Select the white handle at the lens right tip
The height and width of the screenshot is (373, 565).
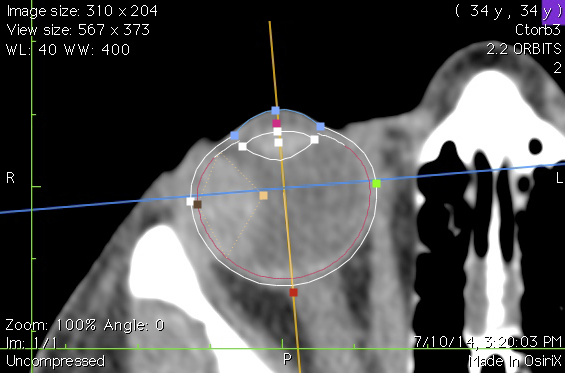point(314,139)
